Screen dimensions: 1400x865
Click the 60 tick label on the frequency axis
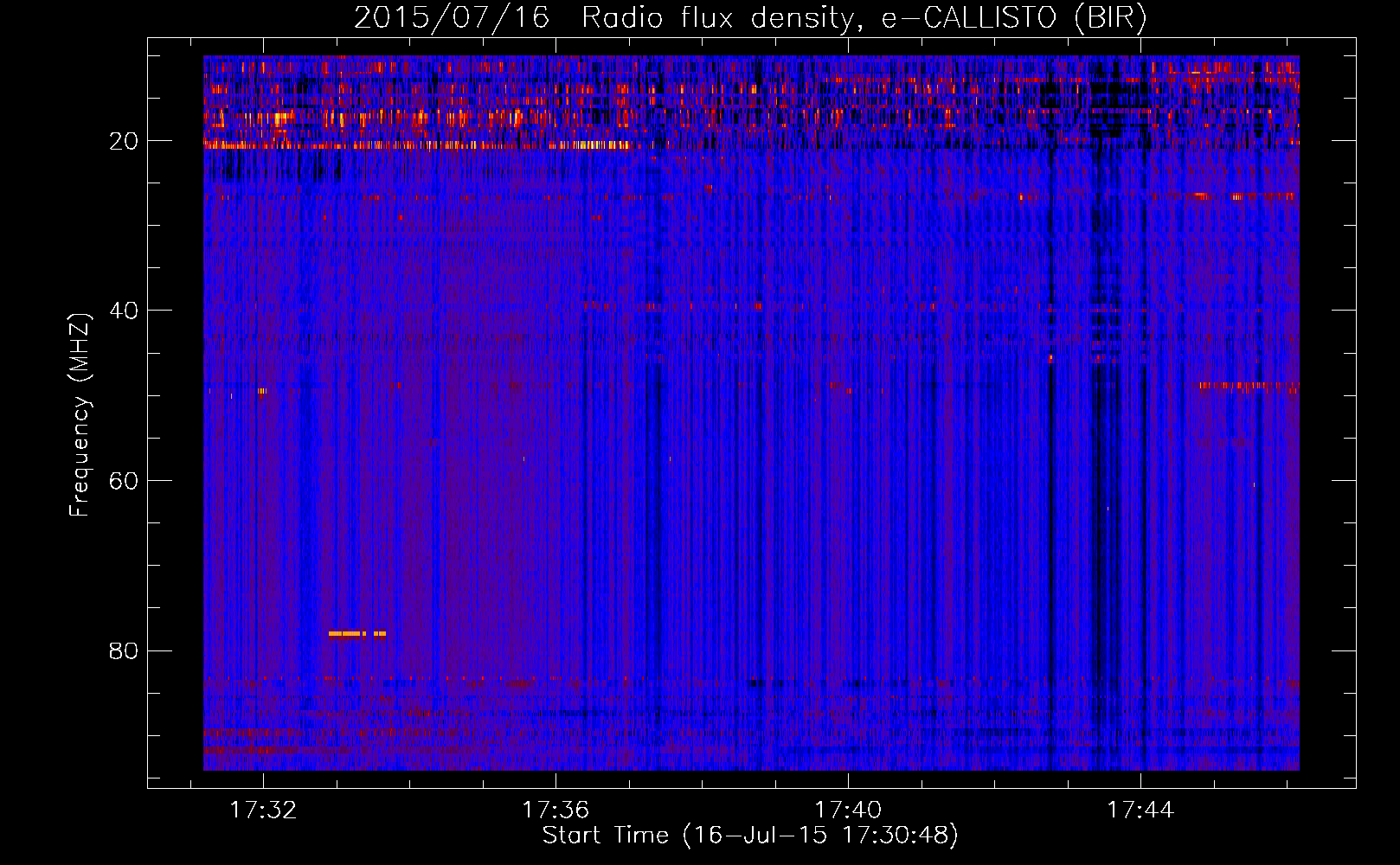(125, 481)
